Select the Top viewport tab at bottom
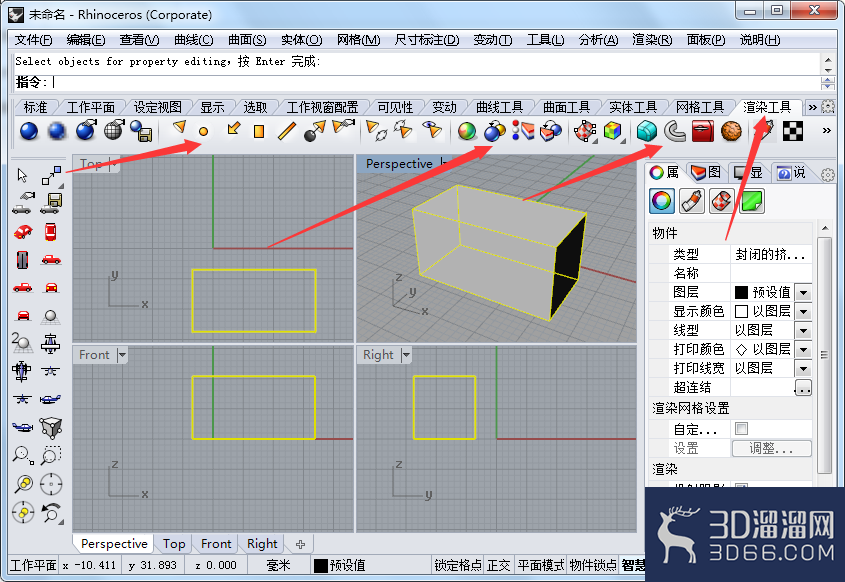The width and height of the screenshot is (845, 582). click(174, 544)
